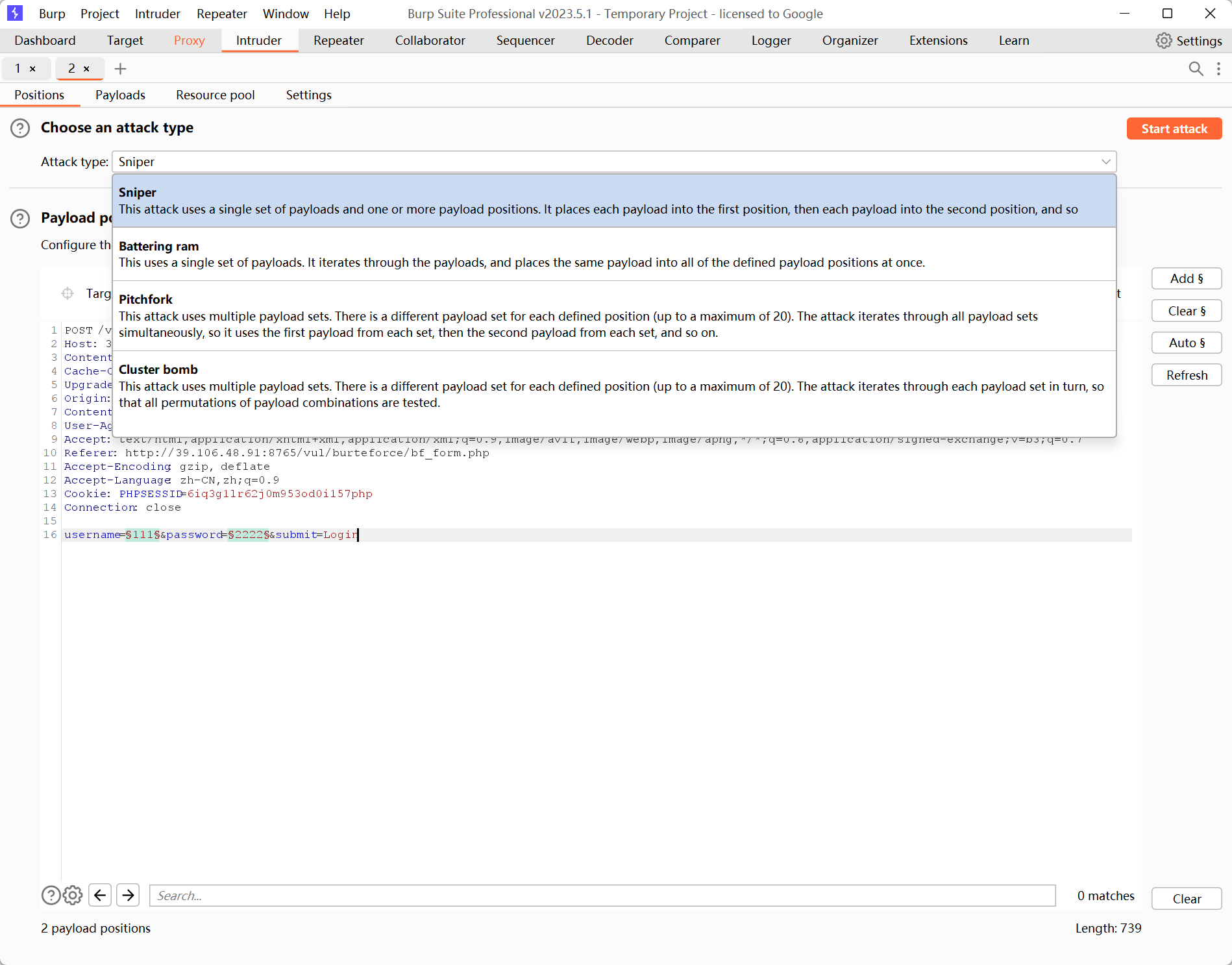The height and width of the screenshot is (965, 1232).
Task: Switch to the Target tab
Action: point(125,40)
